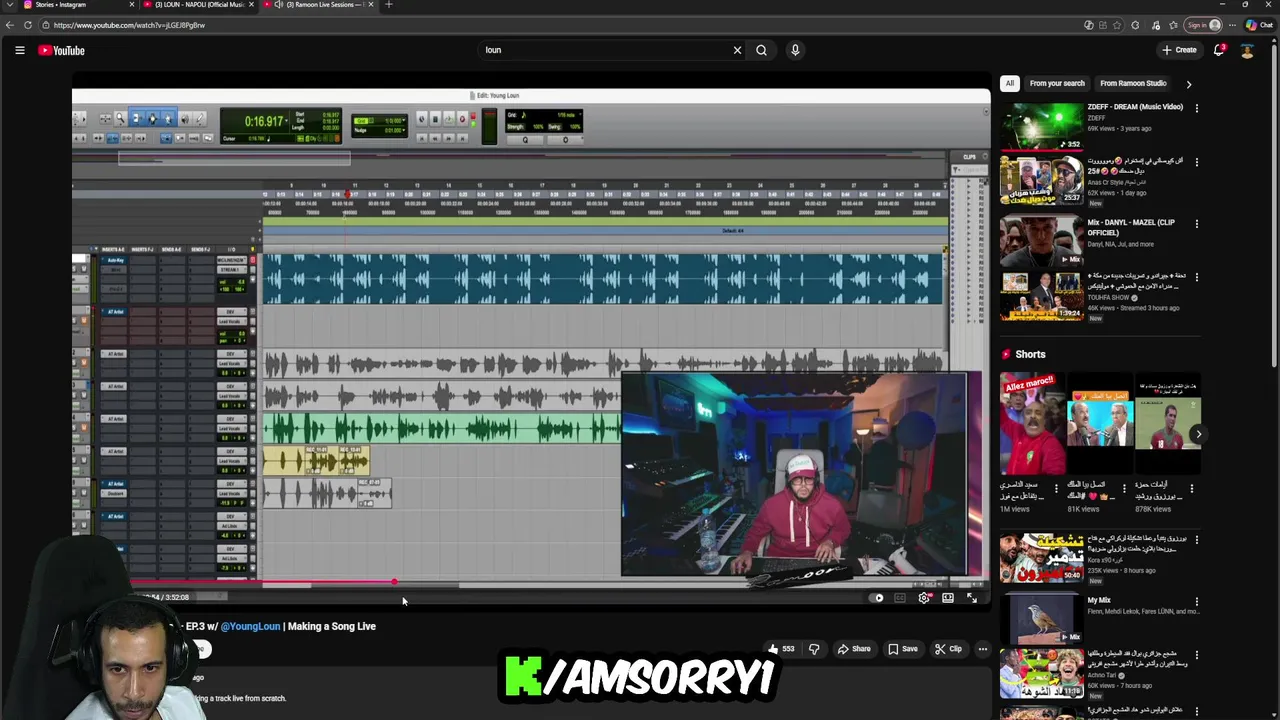Go to the YouTube home logo
The height and width of the screenshot is (720, 1280).
click(62, 50)
